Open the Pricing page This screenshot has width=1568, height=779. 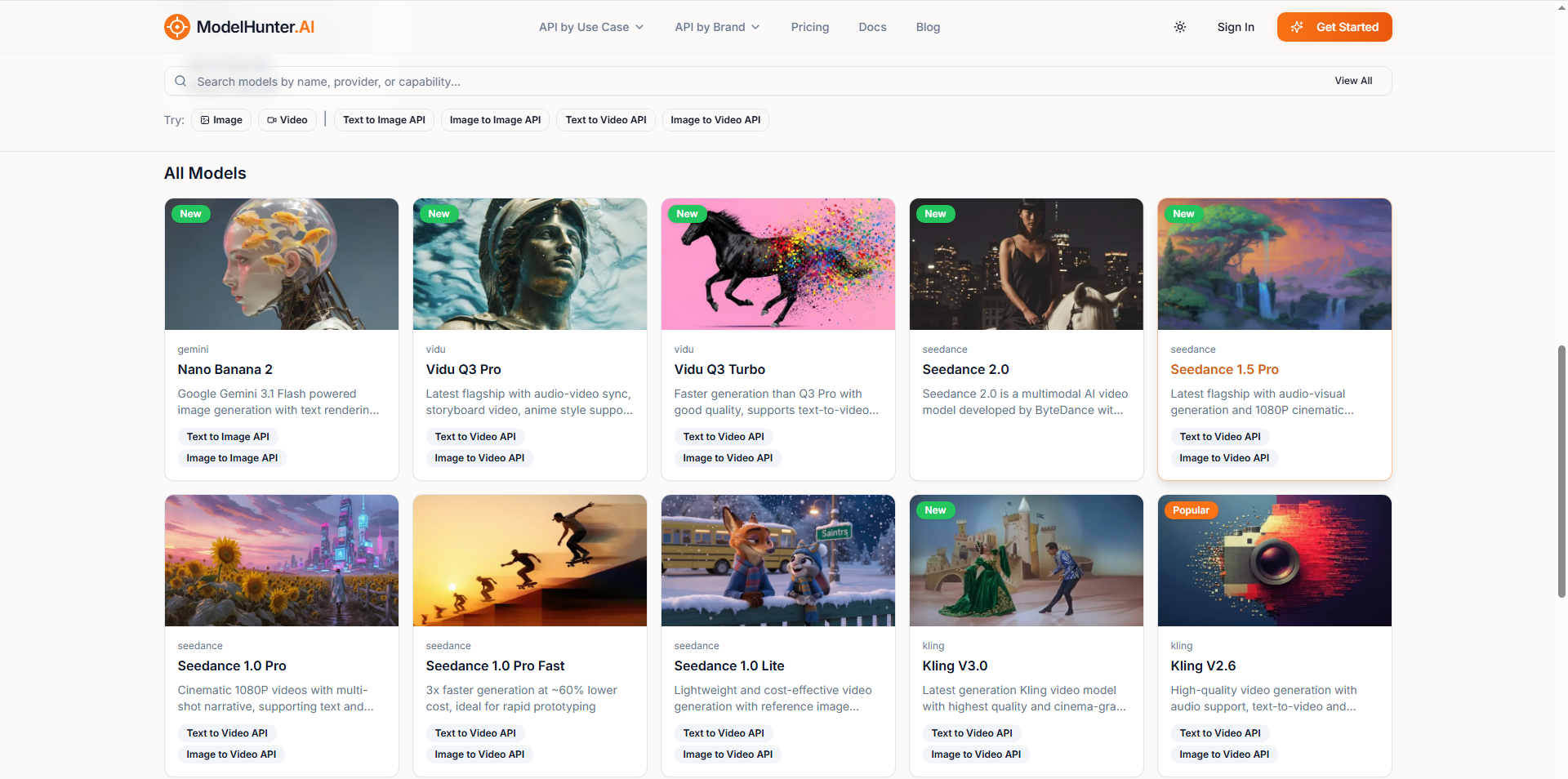coord(809,27)
